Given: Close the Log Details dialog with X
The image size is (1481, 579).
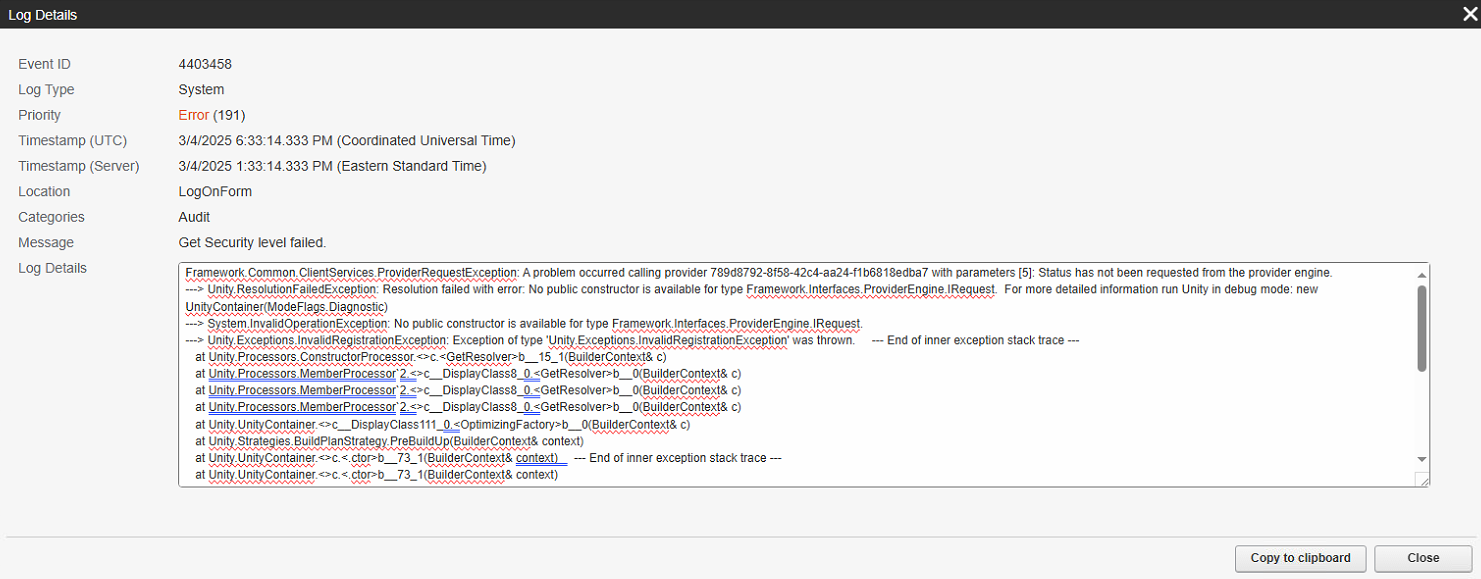Looking at the screenshot, I should (1470, 14).
